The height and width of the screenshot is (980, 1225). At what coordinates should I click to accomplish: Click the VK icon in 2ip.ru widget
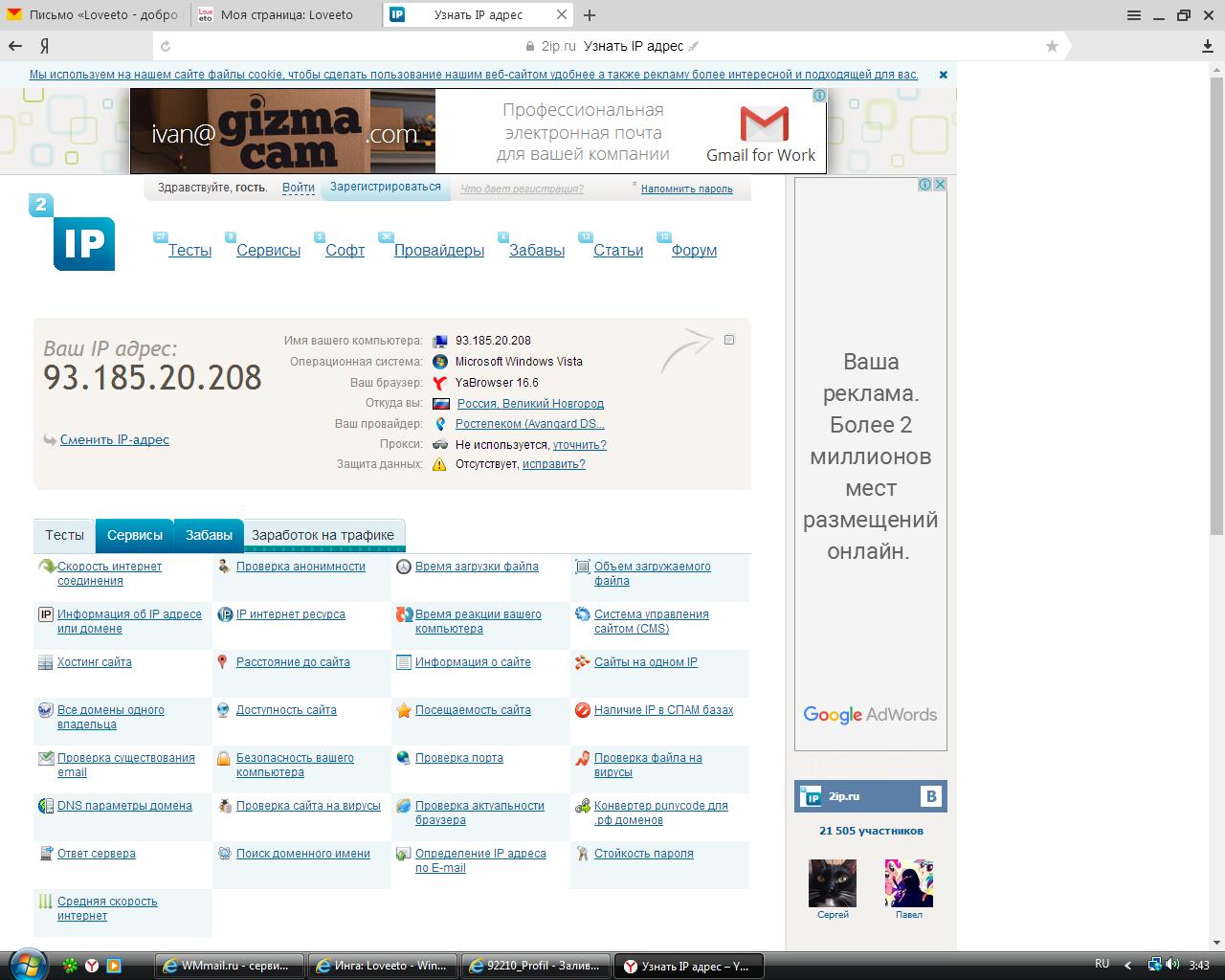point(930,796)
